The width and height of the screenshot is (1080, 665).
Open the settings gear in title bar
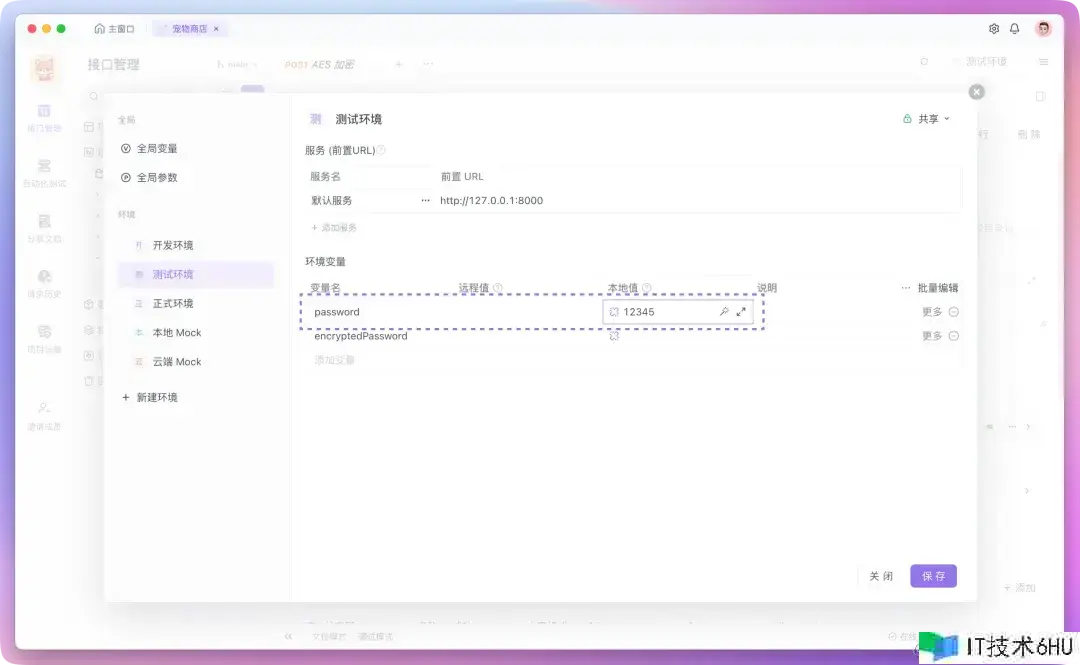click(994, 29)
